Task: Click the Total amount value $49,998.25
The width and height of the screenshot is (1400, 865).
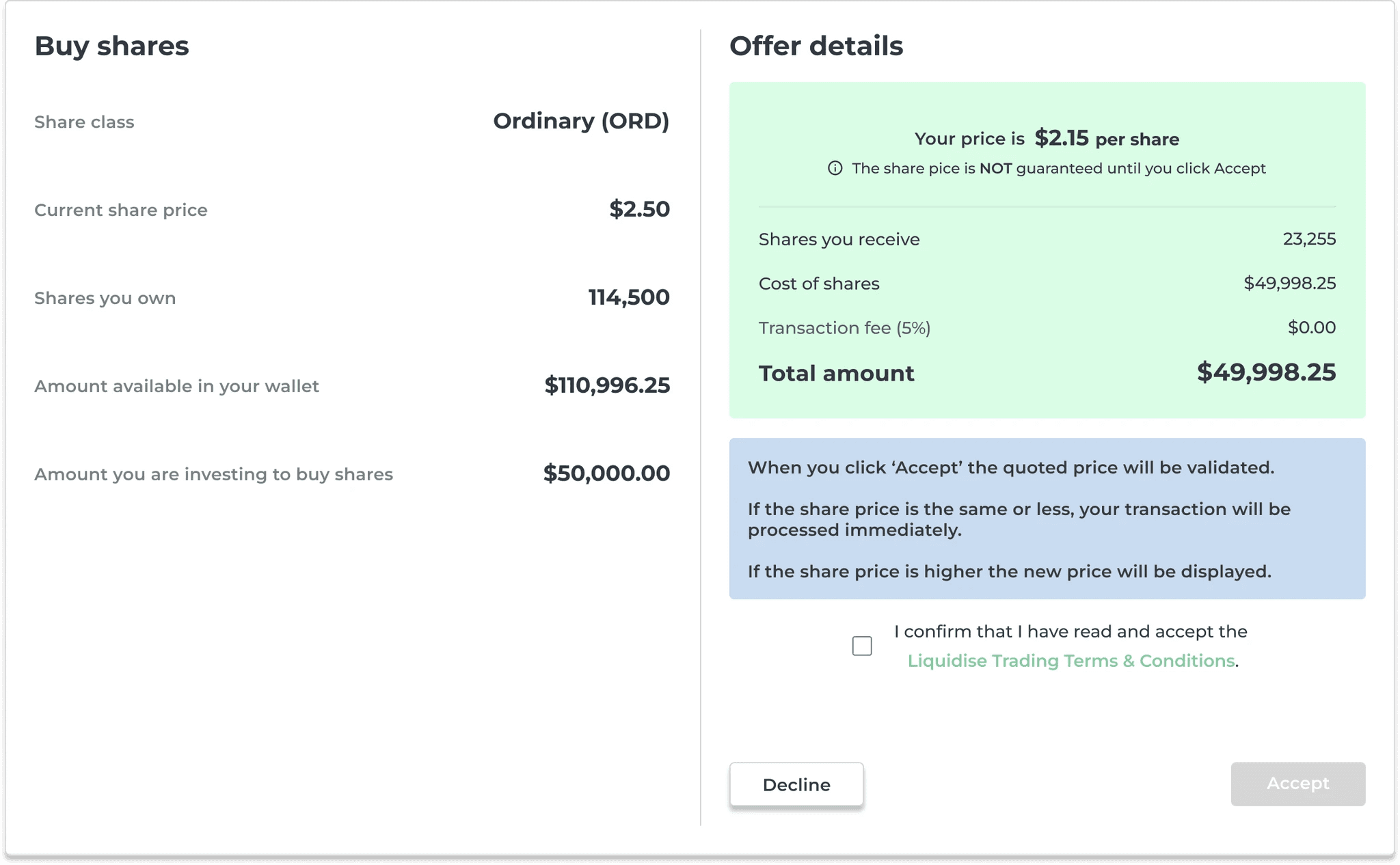Action: (x=1266, y=372)
